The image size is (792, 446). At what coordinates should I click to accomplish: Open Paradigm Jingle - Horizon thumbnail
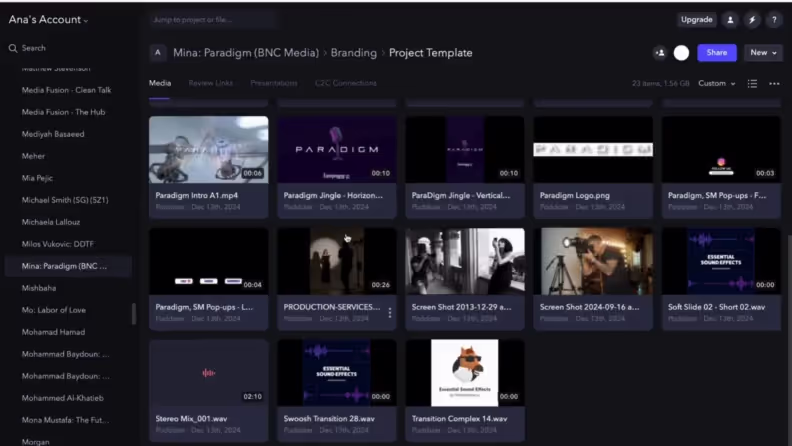(x=336, y=150)
